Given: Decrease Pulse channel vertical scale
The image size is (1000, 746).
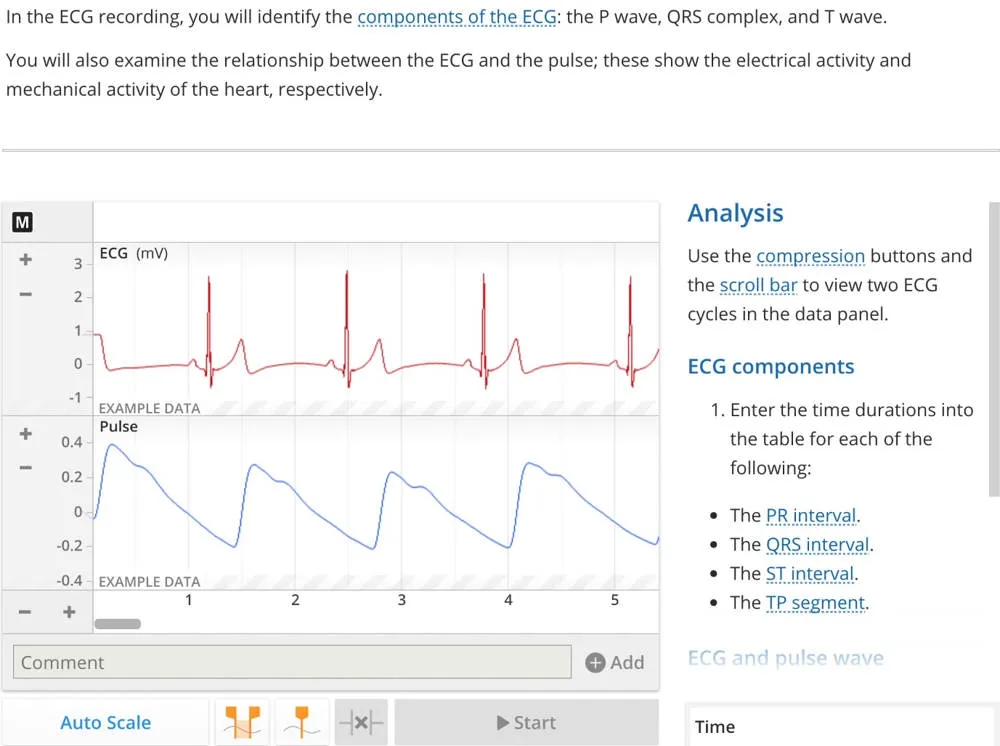Looking at the screenshot, I should [x=26, y=467].
